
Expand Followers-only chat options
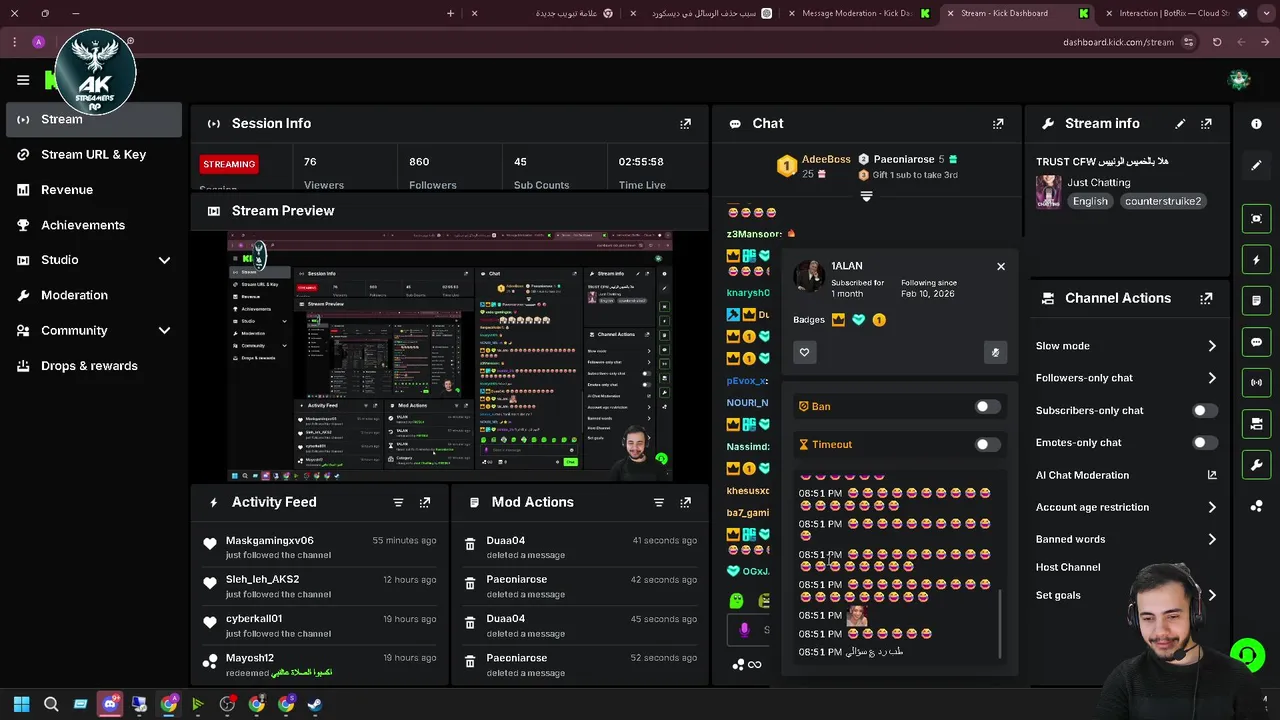coord(1212,378)
